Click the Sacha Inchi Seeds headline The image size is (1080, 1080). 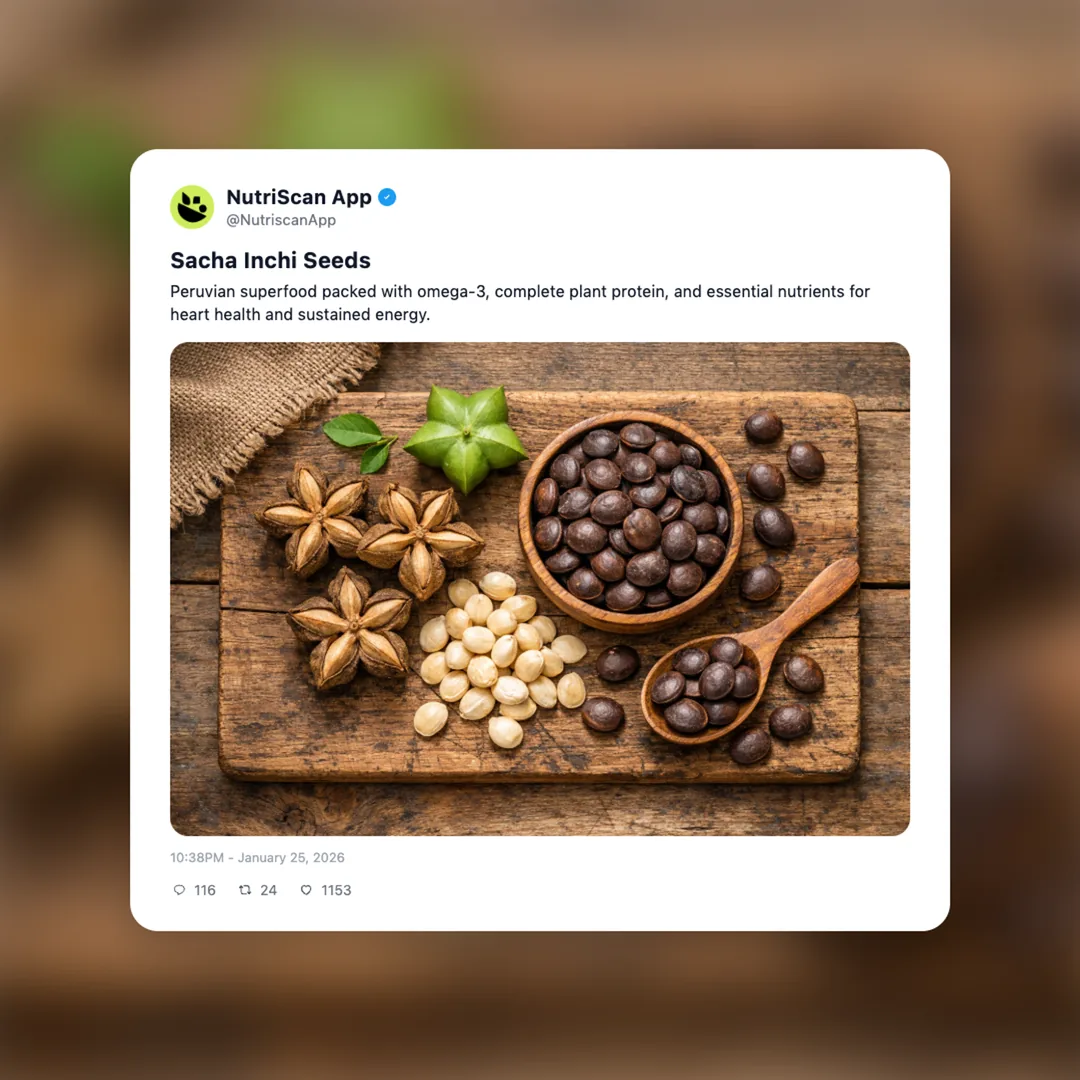point(270,260)
